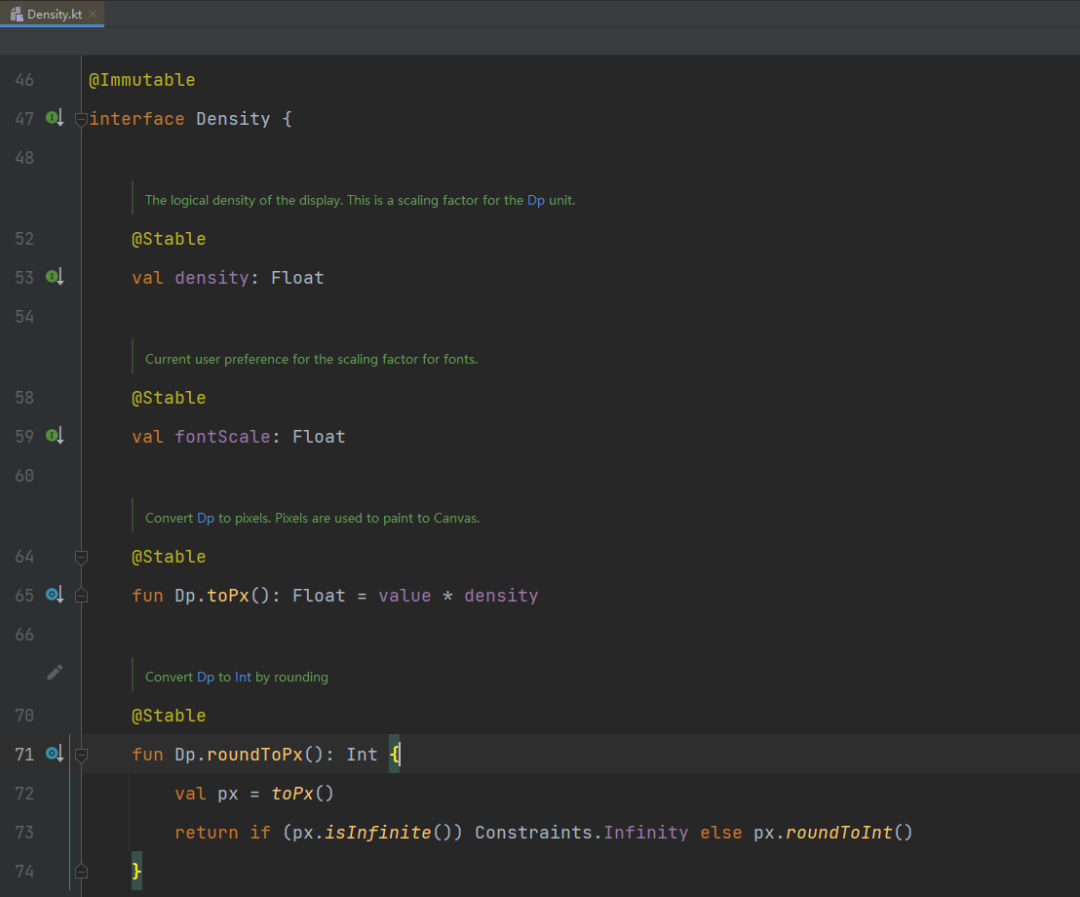
Task: Click line number 53 in gutter
Action: coord(24,278)
